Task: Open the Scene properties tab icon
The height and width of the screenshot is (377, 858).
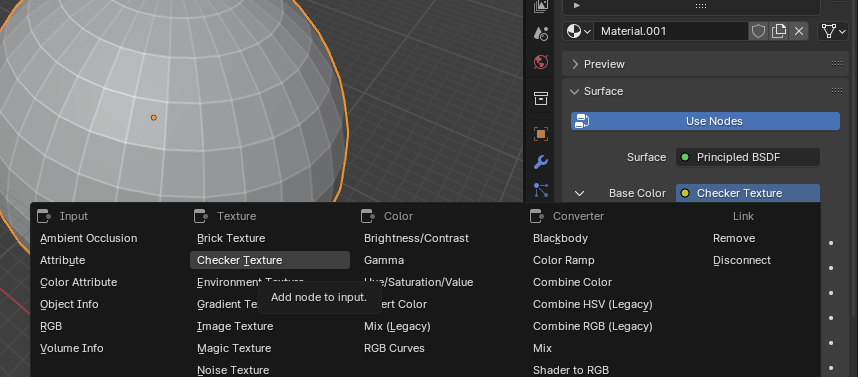Action: (541, 33)
